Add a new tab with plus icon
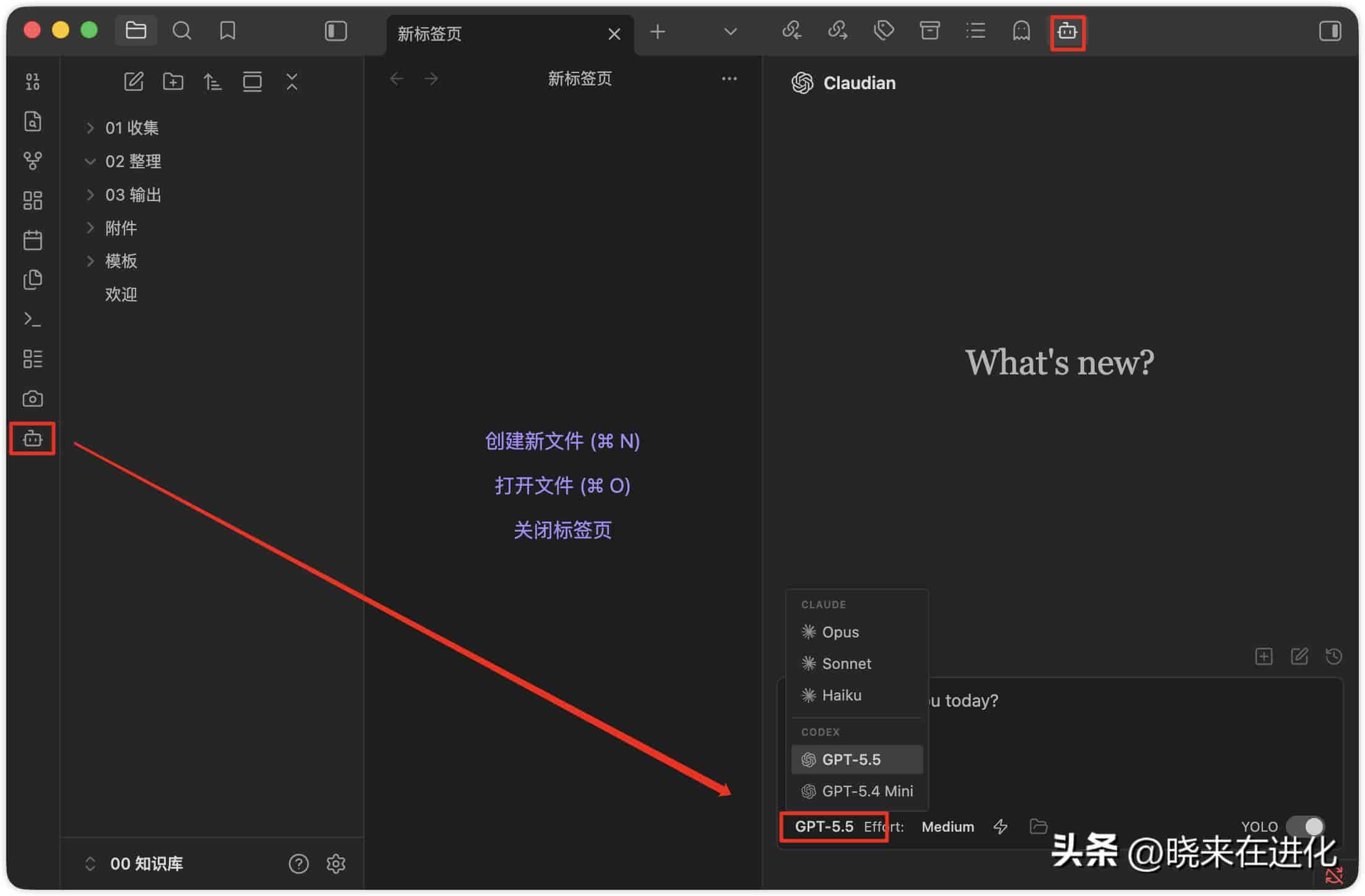 658,32
